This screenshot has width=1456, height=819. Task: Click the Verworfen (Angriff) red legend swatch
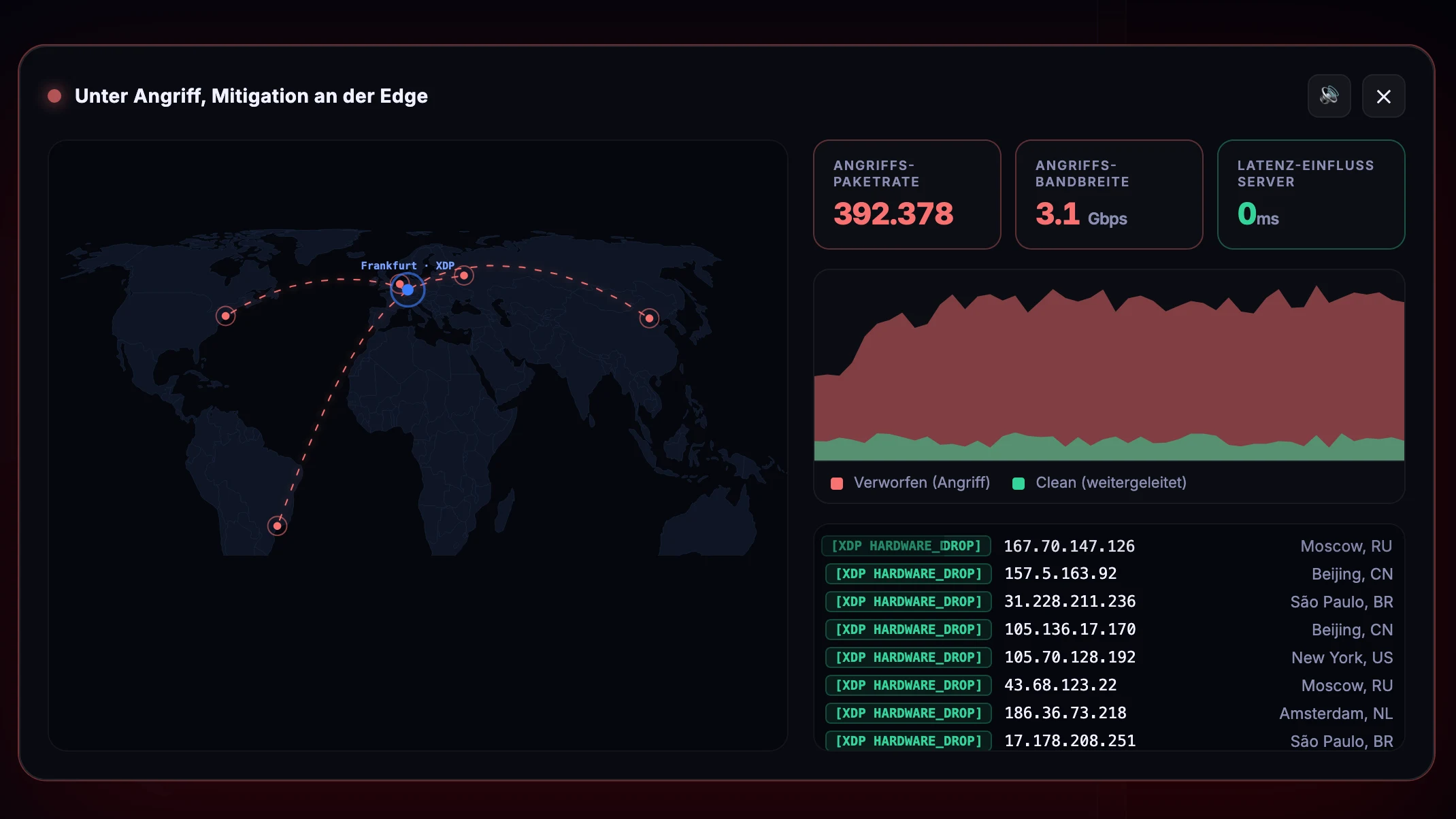pyautogui.click(x=837, y=484)
